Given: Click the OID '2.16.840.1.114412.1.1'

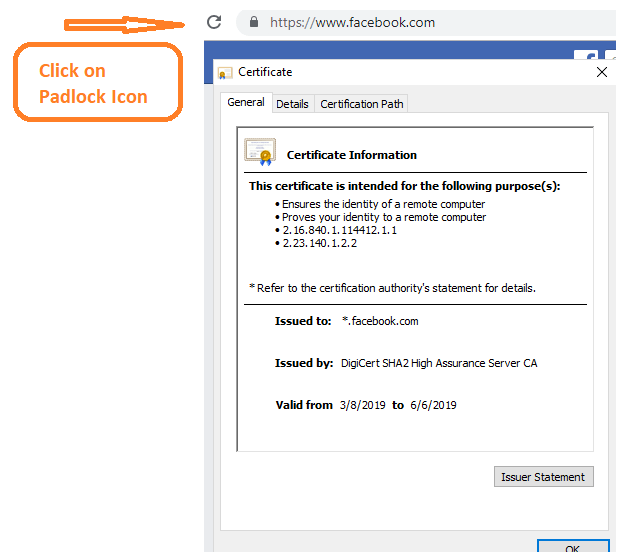Looking at the screenshot, I should click(340, 230).
